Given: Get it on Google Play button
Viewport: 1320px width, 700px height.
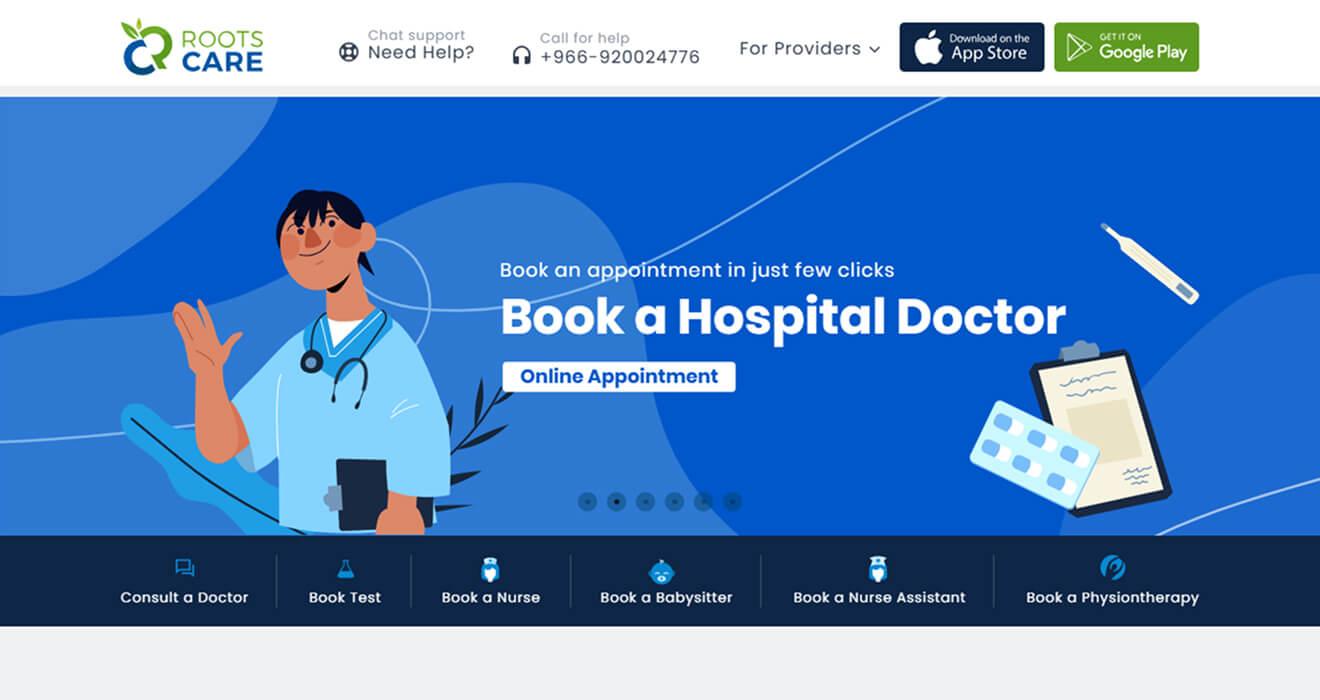Looking at the screenshot, I should [x=1126, y=47].
